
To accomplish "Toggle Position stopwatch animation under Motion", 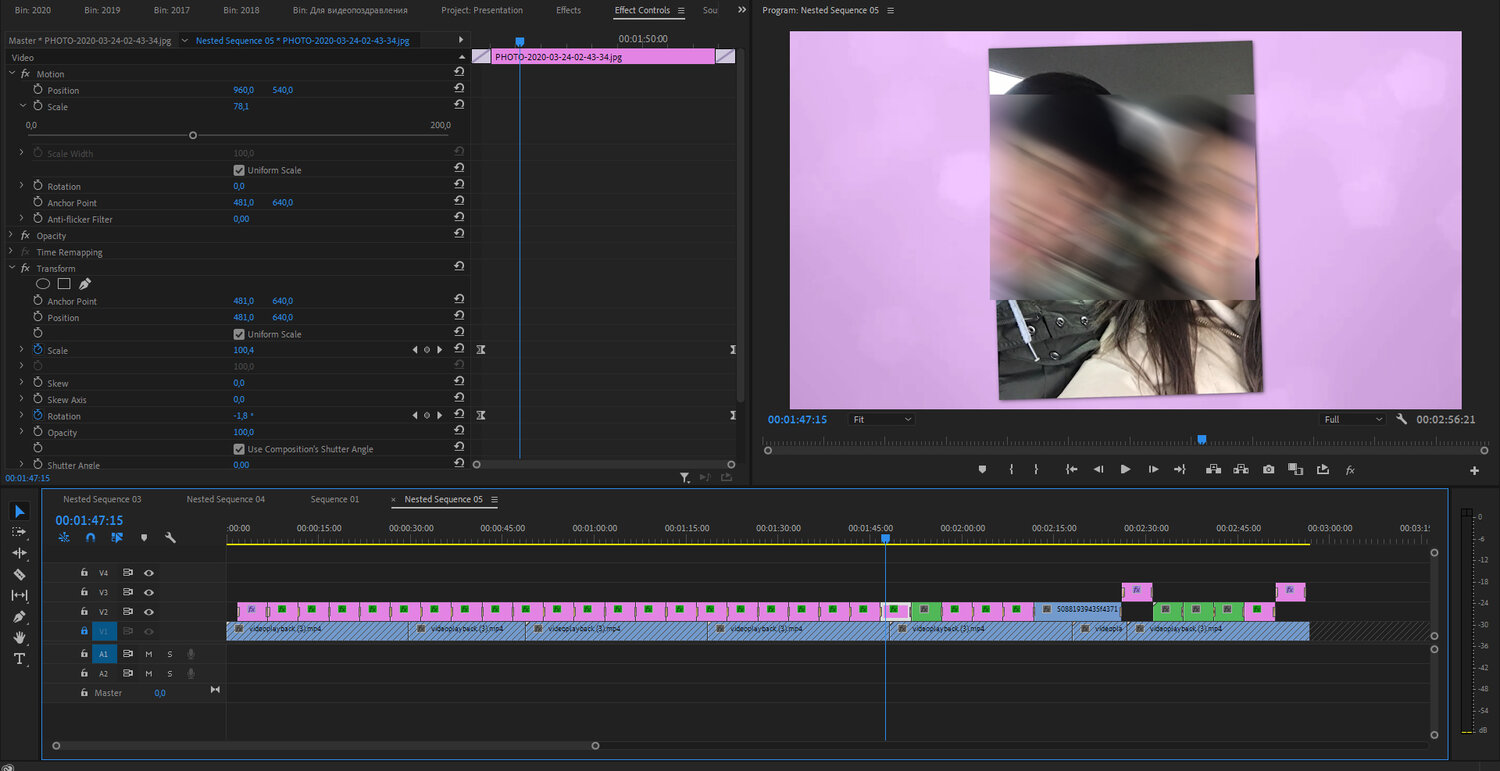I will click(x=38, y=89).
